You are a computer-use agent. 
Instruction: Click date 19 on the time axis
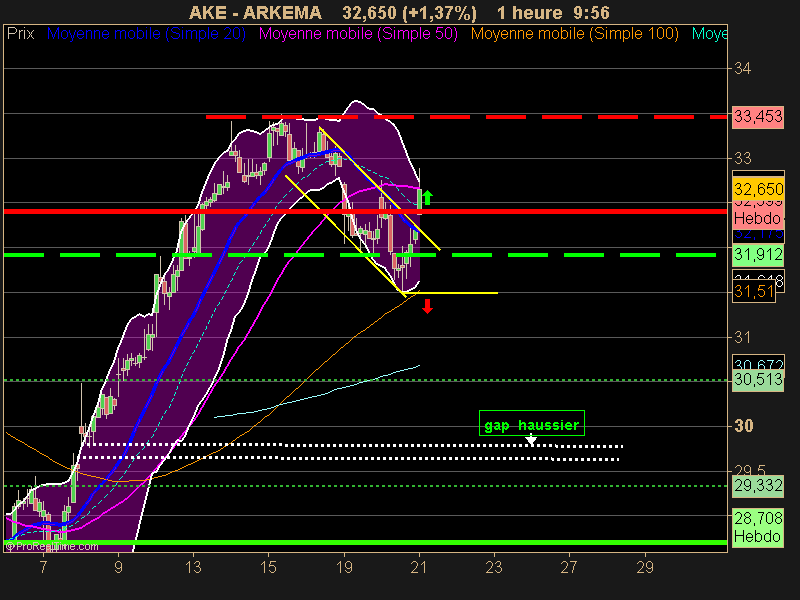click(344, 567)
